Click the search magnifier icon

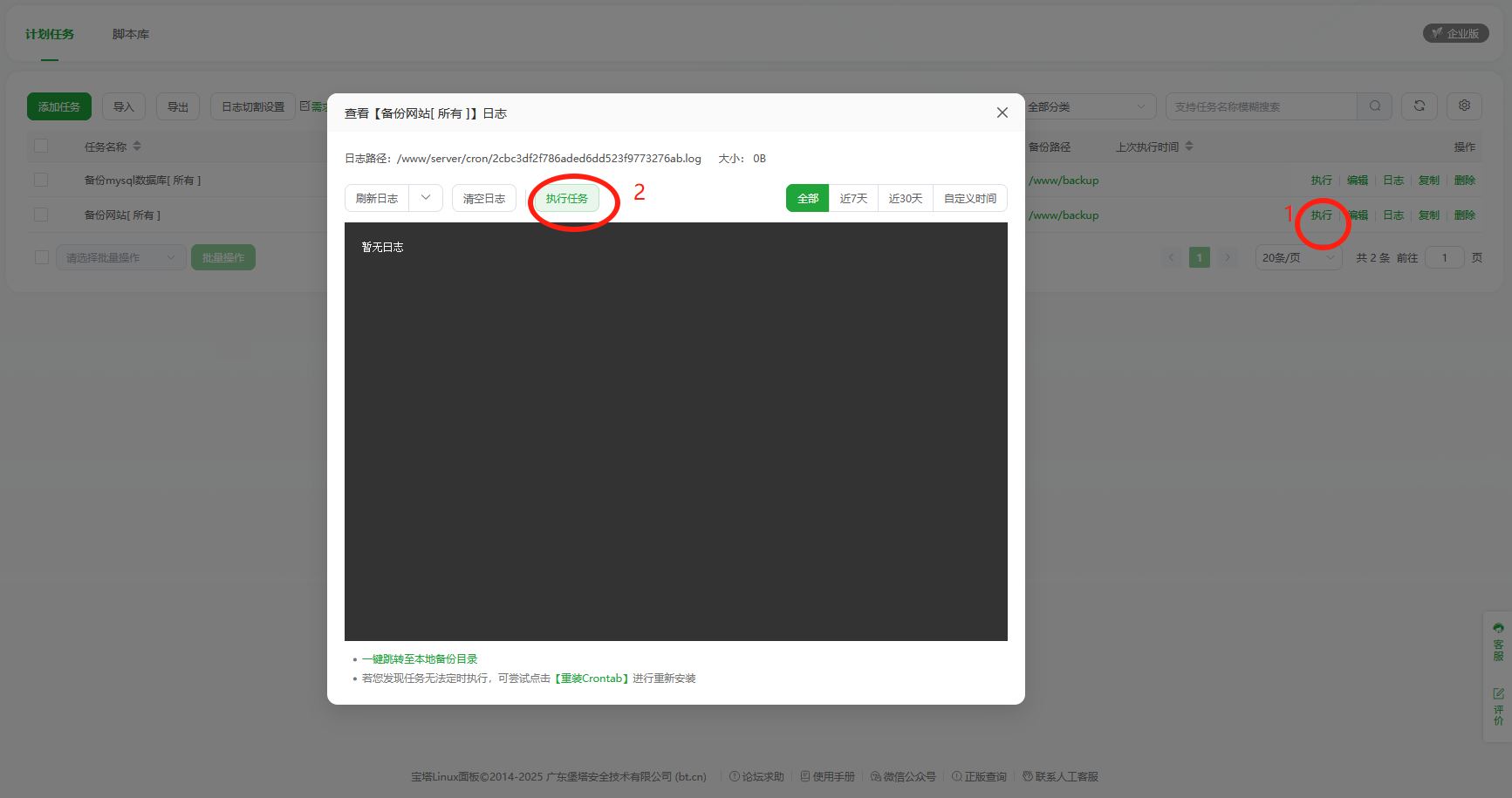[1375, 106]
